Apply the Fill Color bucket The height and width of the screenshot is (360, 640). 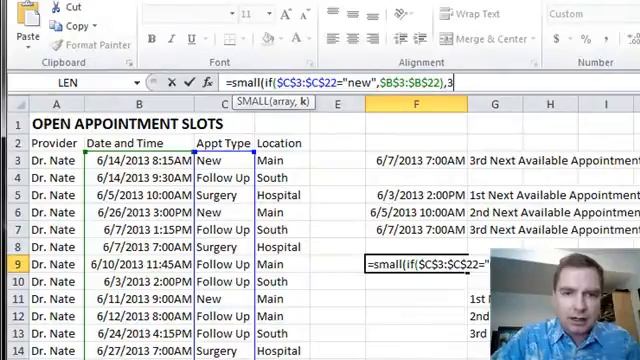(x=268, y=39)
